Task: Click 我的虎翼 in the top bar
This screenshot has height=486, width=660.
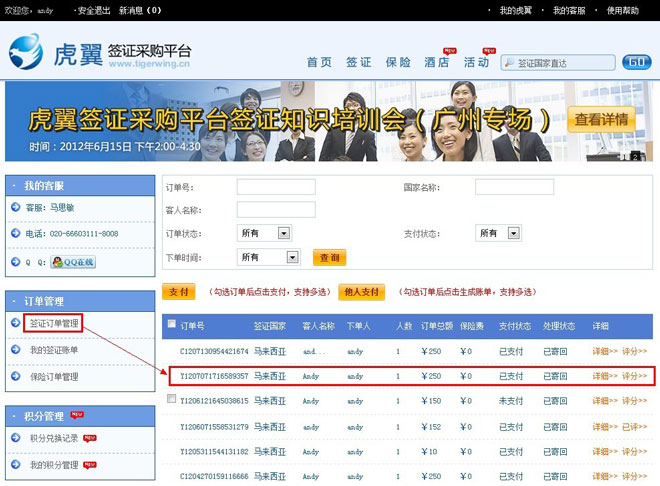Action: coord(516,11)
